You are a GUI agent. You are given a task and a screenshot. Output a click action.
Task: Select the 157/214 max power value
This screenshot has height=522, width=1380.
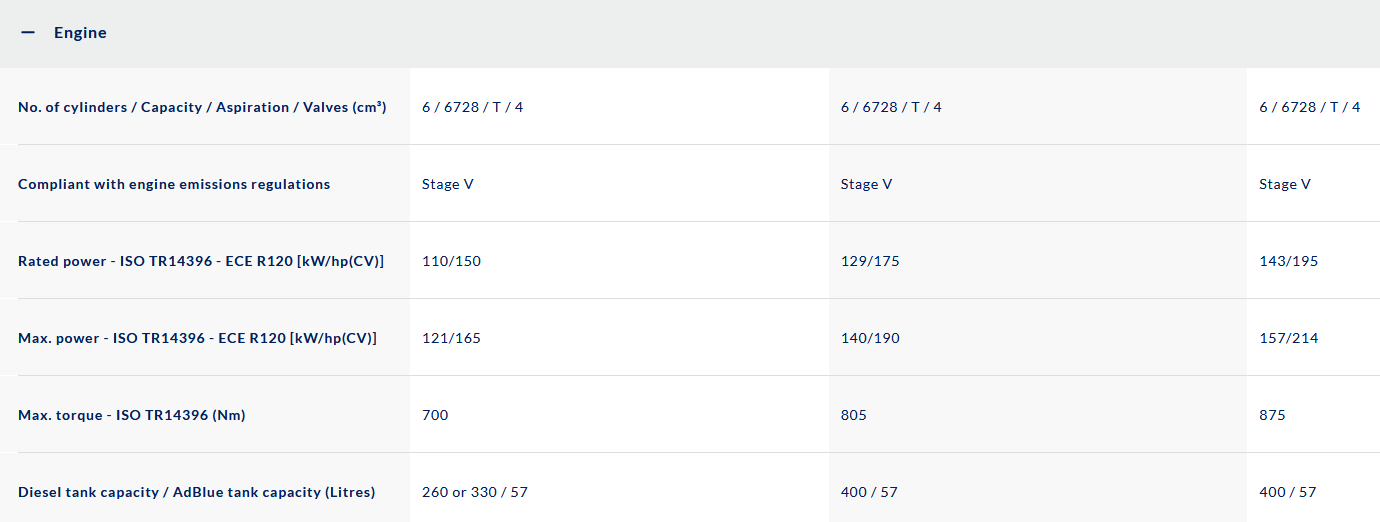(x=1289, y=338)
